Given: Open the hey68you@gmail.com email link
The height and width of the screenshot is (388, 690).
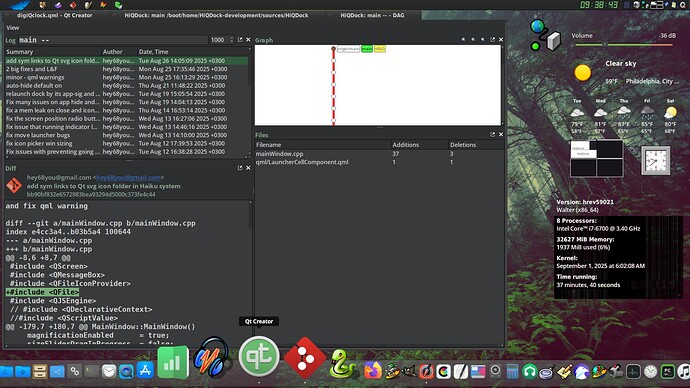Looking at the screenshot, I should click(x=128, y=177).
